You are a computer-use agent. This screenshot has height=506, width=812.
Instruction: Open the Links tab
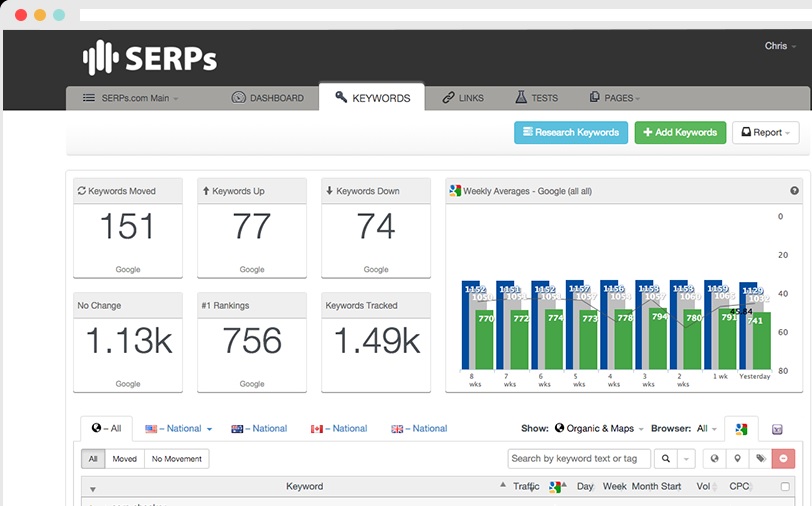point(463,98)
